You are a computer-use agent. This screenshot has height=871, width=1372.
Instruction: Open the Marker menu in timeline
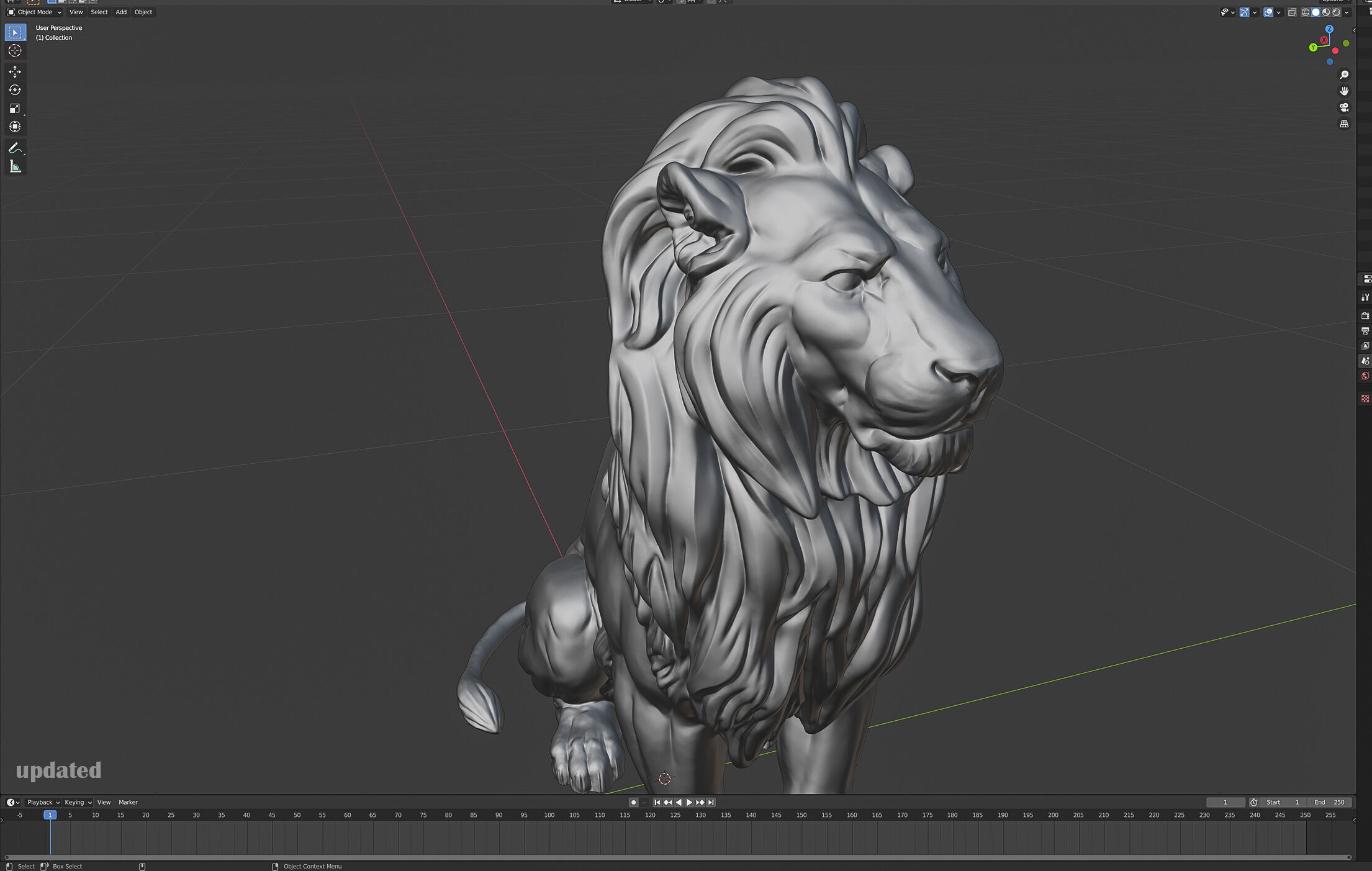click(128, 802)
